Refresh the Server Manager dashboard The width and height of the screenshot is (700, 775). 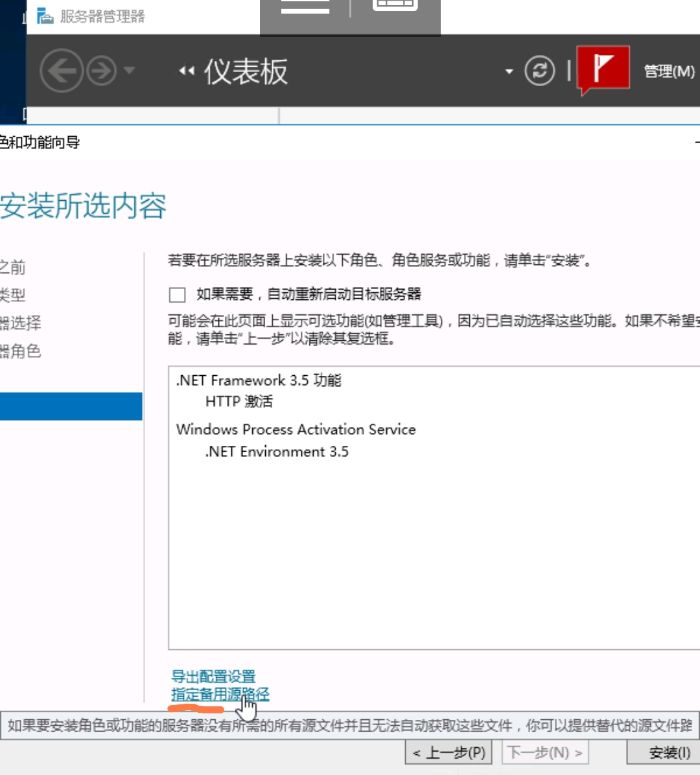pyautogui.click(x=539, y=71)
